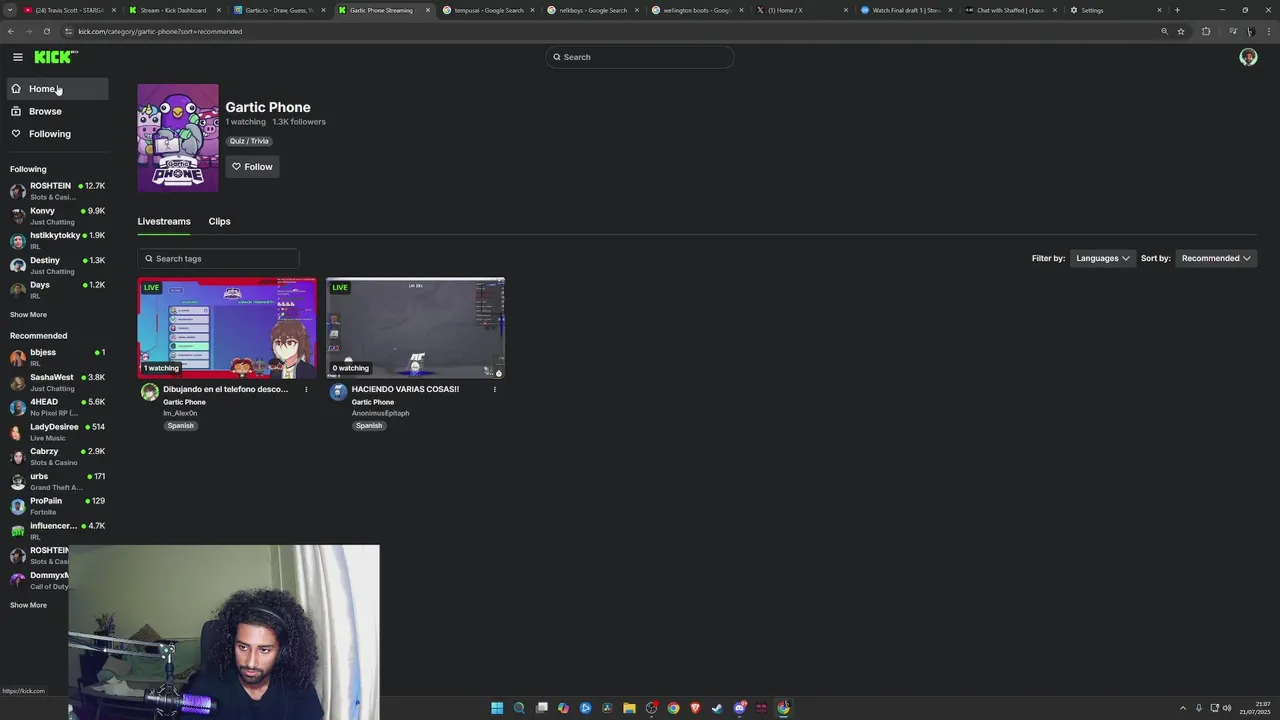This screenshot has height=720, width=1280.
Task: Open browser extensions puzzle icon
Action: click(1206, 31)
